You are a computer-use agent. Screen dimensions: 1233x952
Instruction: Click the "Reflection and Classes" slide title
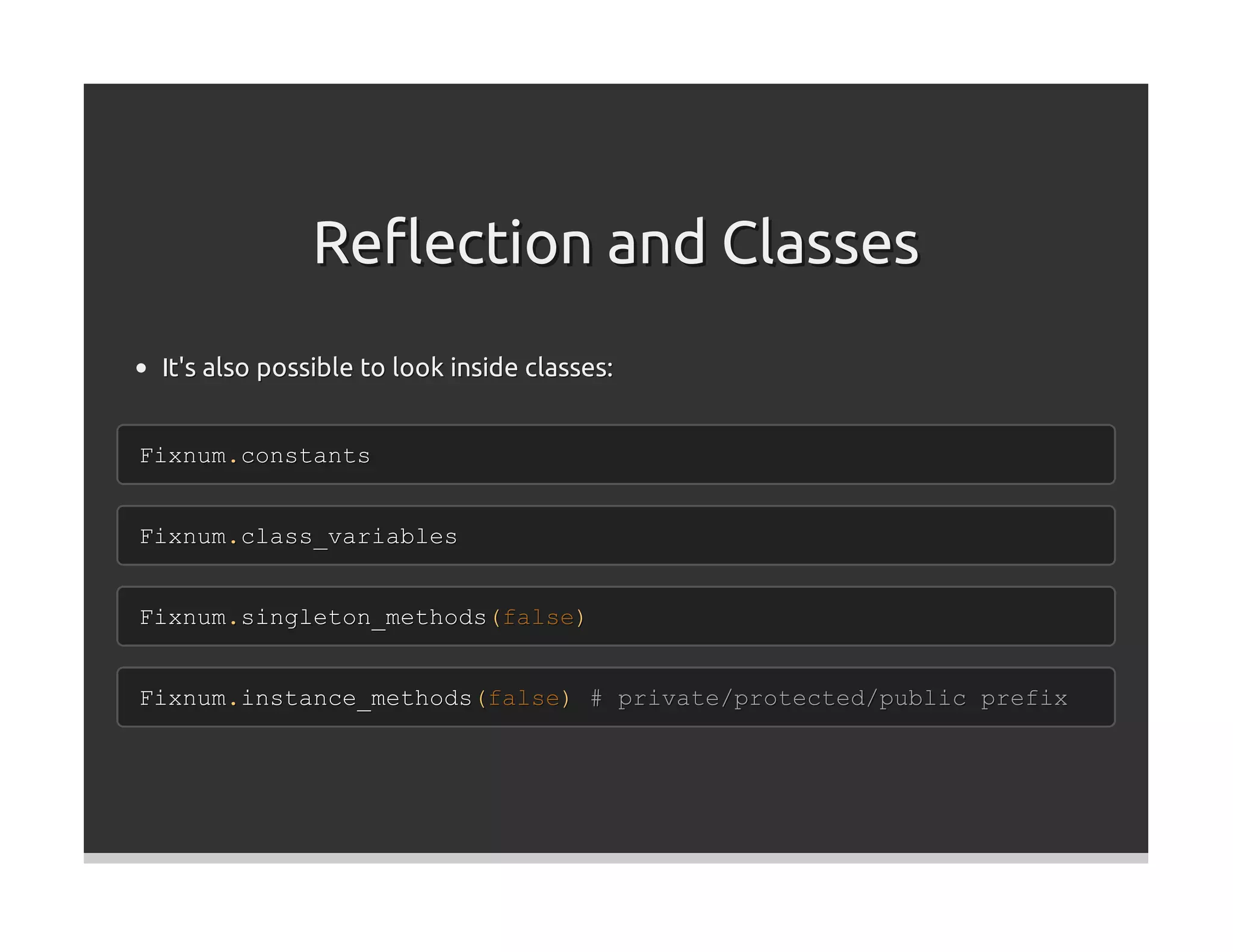(x=616, y=243)
